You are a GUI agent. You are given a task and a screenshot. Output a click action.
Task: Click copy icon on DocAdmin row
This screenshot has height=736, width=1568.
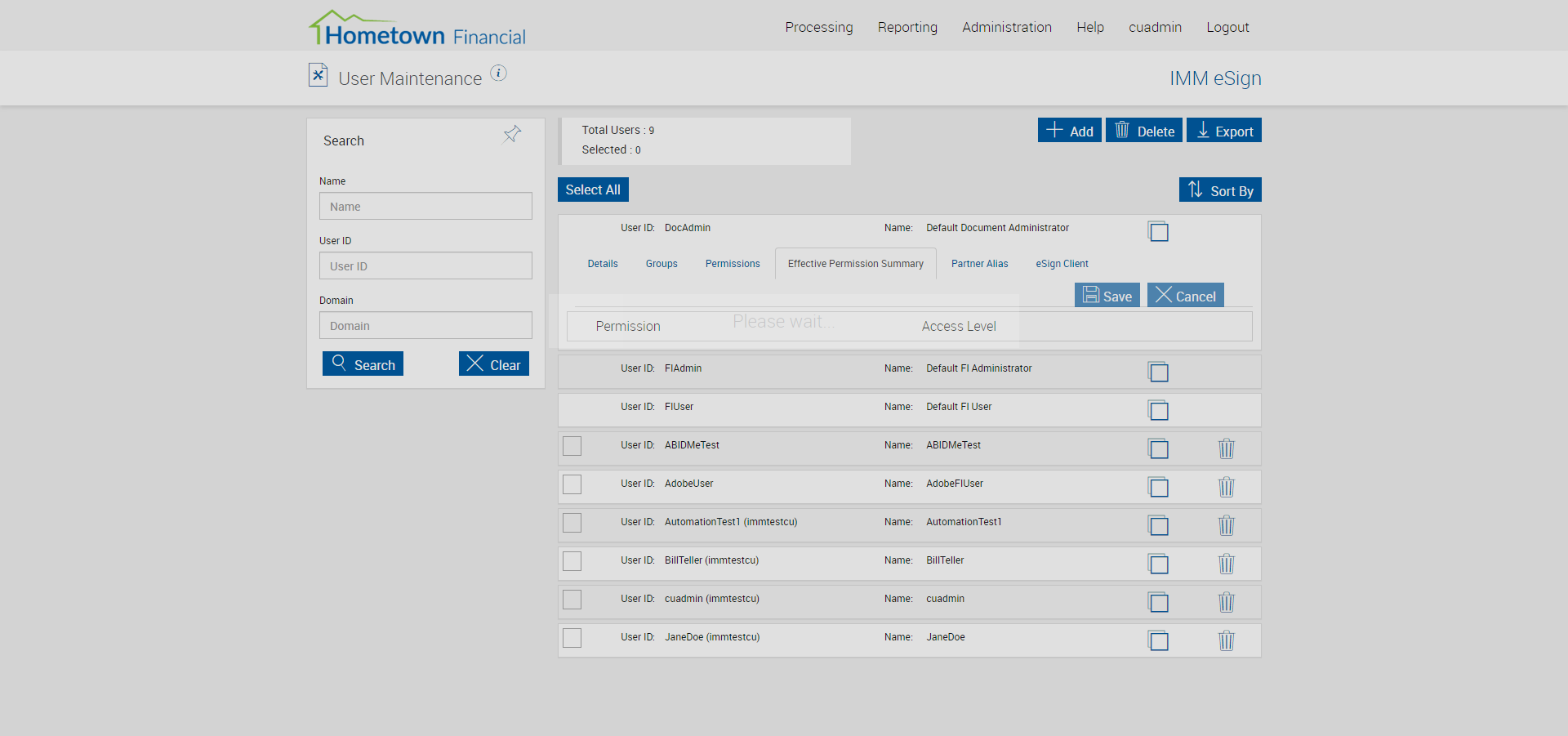1158,231
